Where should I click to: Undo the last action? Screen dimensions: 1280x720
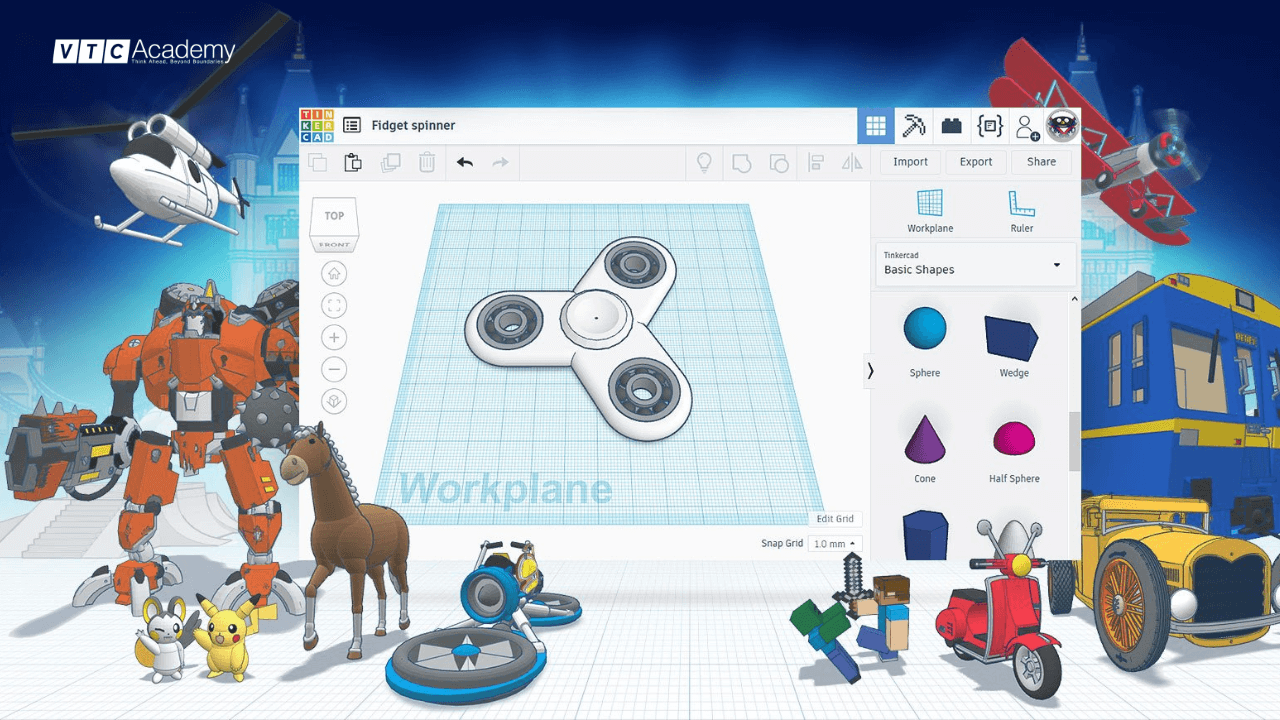[464, 162]
